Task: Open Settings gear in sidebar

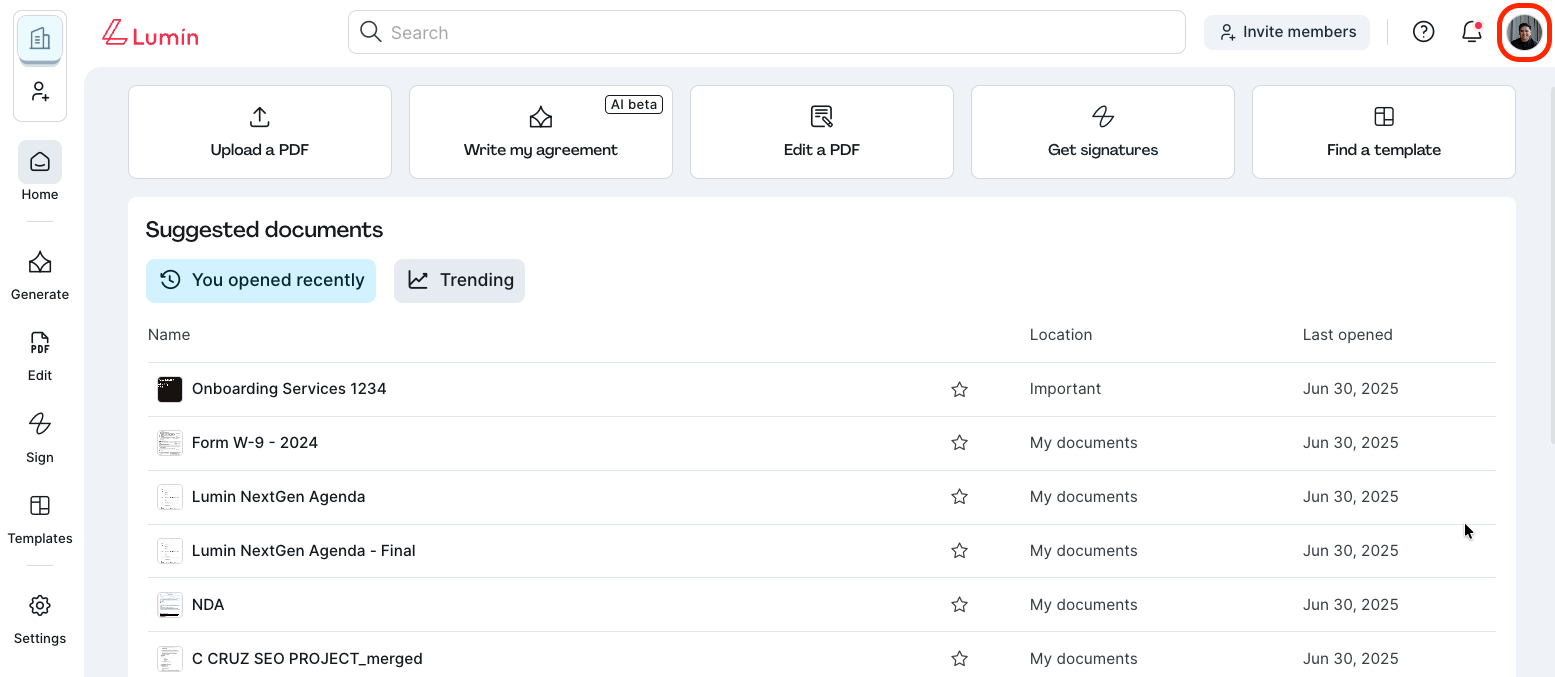Action: click(x=40, y=618)
